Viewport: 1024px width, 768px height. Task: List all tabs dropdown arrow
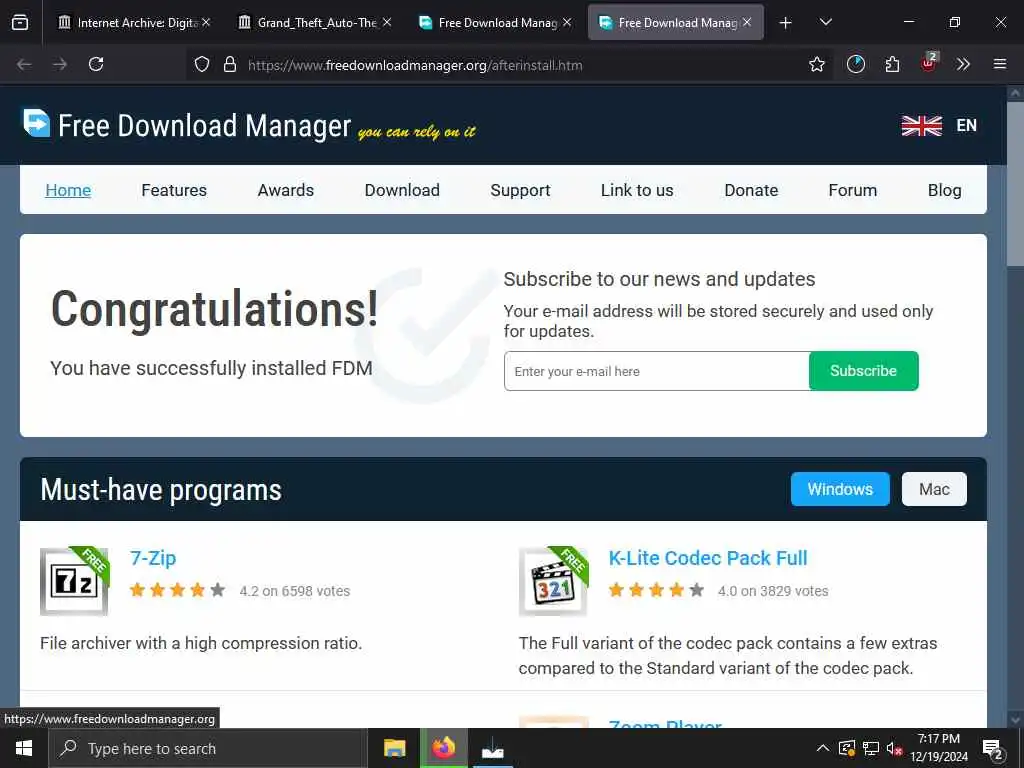pos(825,22)
